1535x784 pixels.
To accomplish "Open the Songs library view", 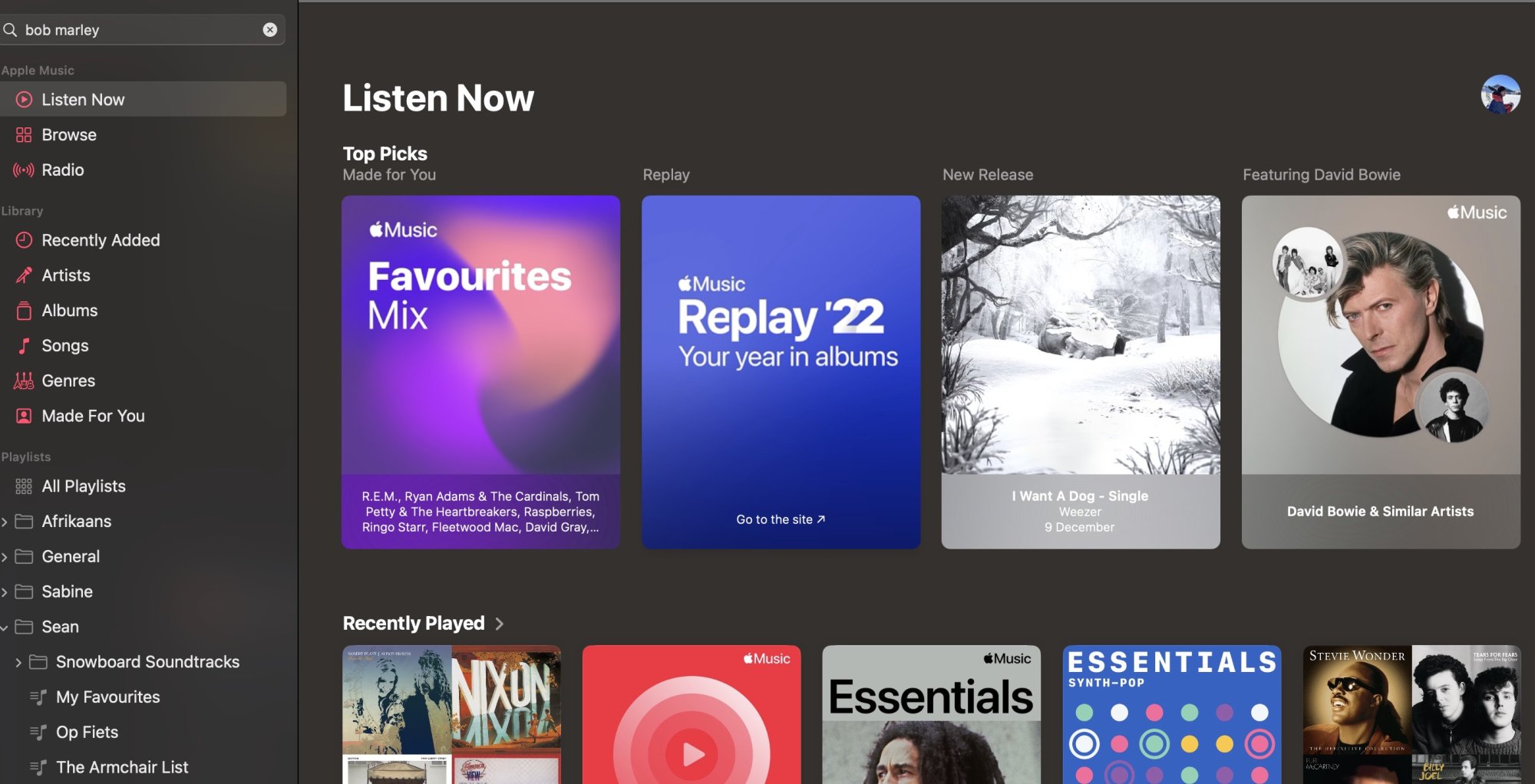I will point(143,346).
